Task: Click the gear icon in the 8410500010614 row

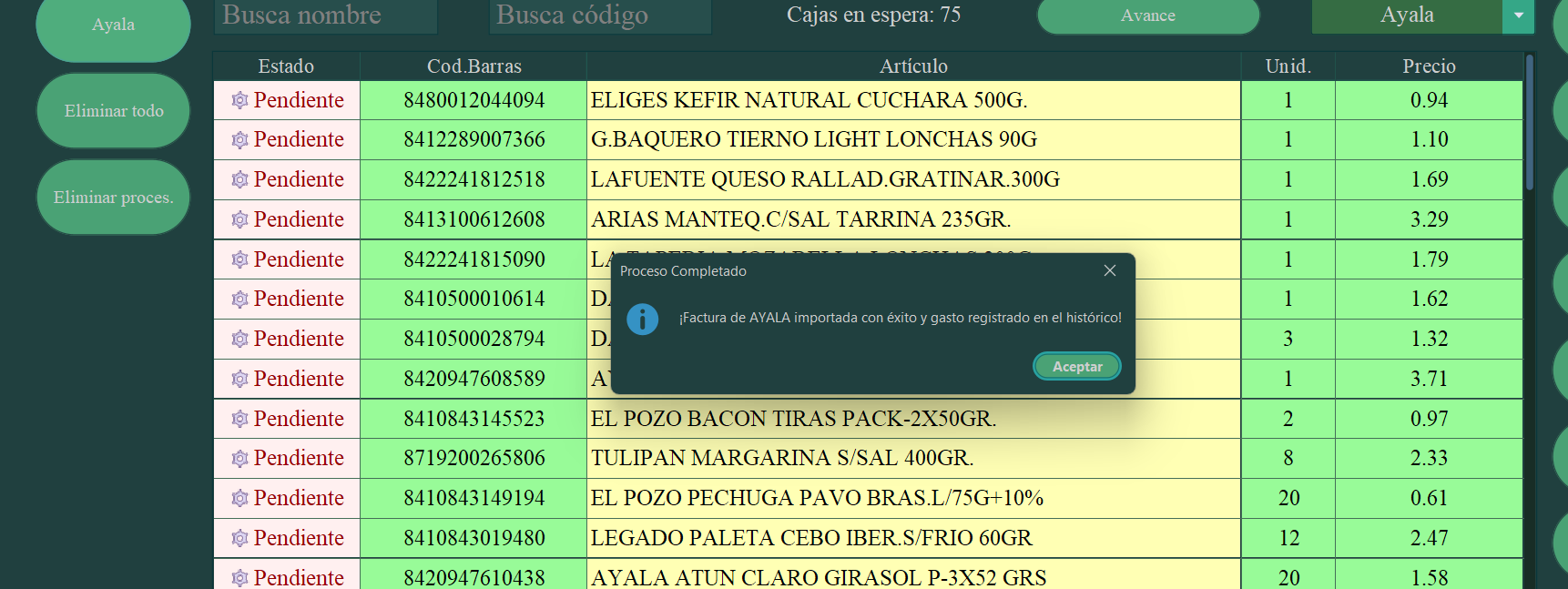Action: coord(239,300)
